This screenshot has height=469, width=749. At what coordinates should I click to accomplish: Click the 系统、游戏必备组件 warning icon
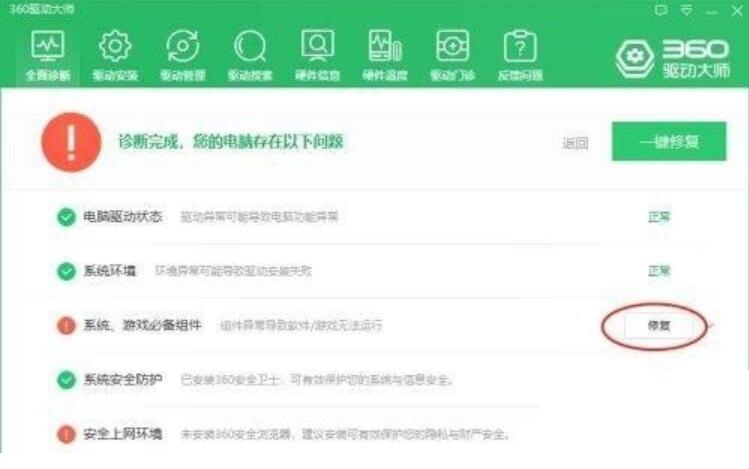pyautogui.click(x=66, y=326)
